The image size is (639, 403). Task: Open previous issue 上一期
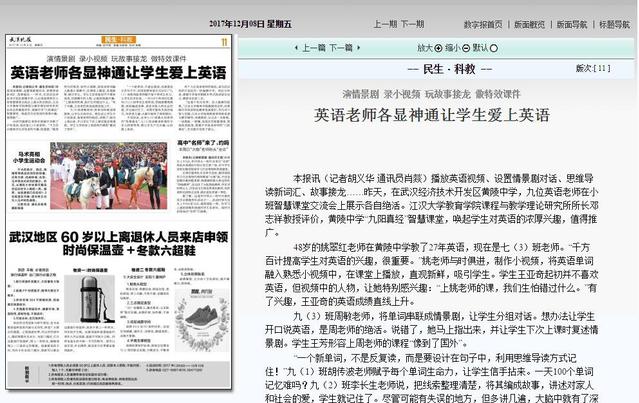(385, 24)
